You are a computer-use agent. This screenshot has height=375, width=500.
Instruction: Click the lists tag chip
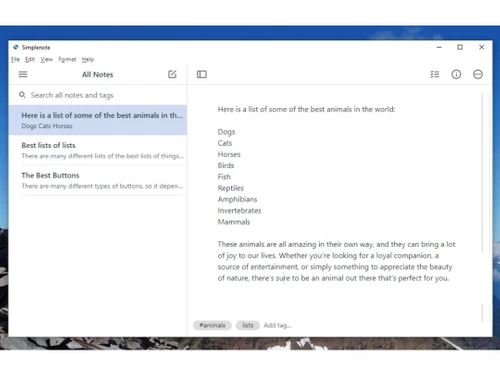(248, 325)
